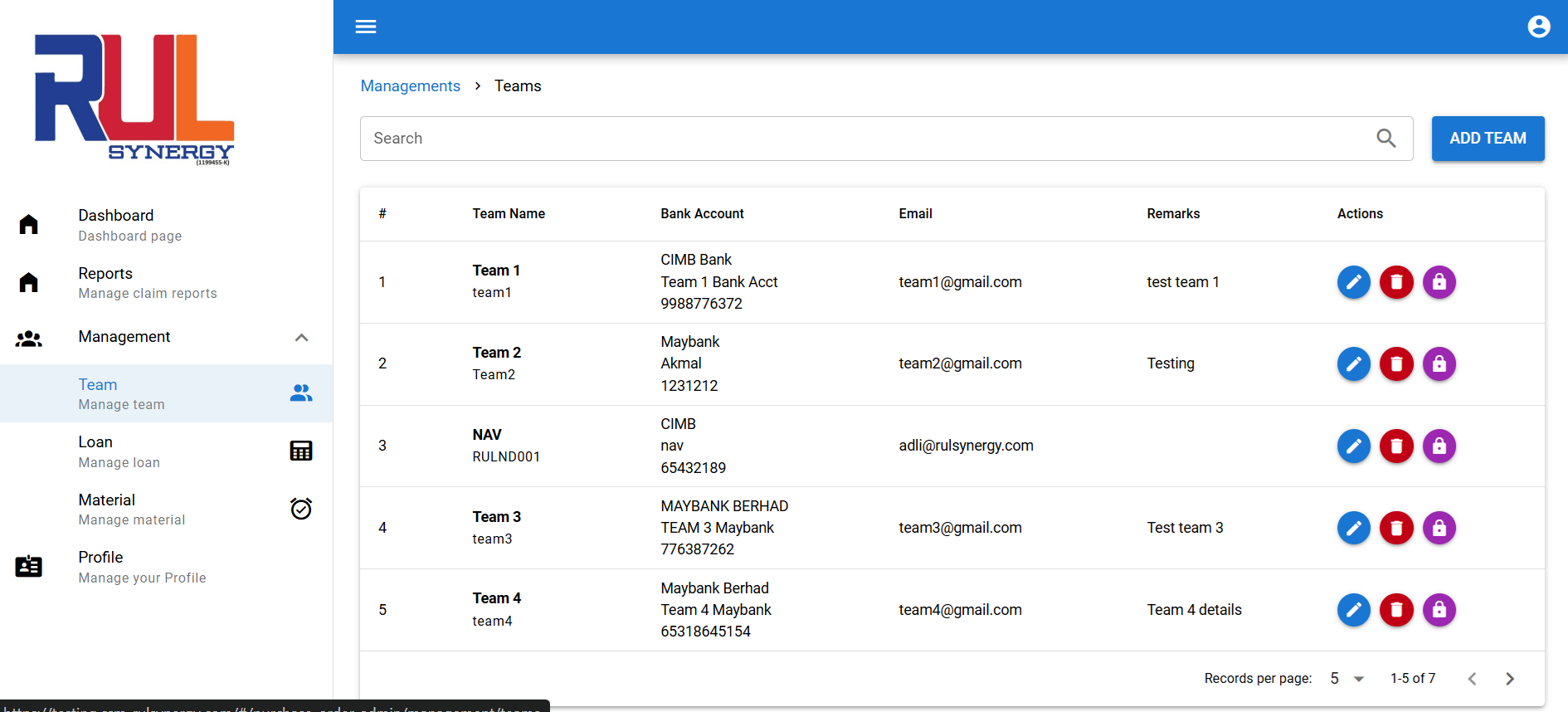Viewport: 1568px width, 712px height.
Task: Click the Actions column header
Action: tap(1360, 214)
